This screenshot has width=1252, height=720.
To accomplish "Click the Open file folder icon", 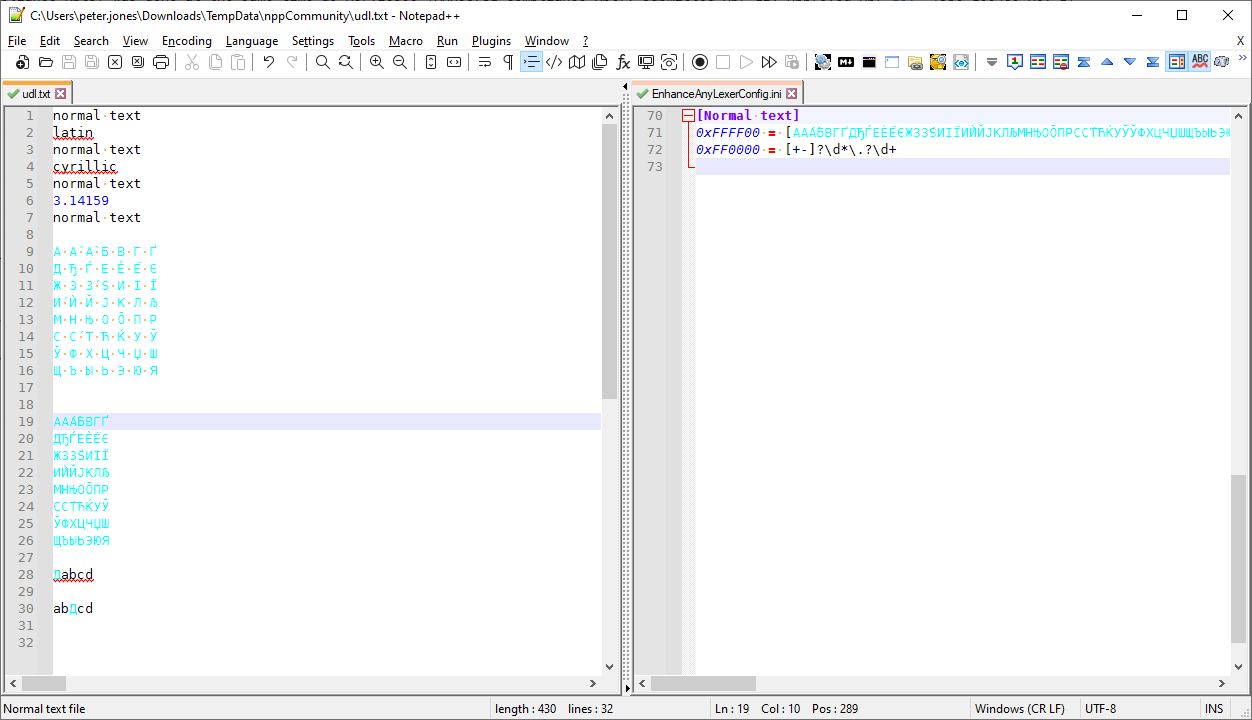I will [x=45, y=62].
